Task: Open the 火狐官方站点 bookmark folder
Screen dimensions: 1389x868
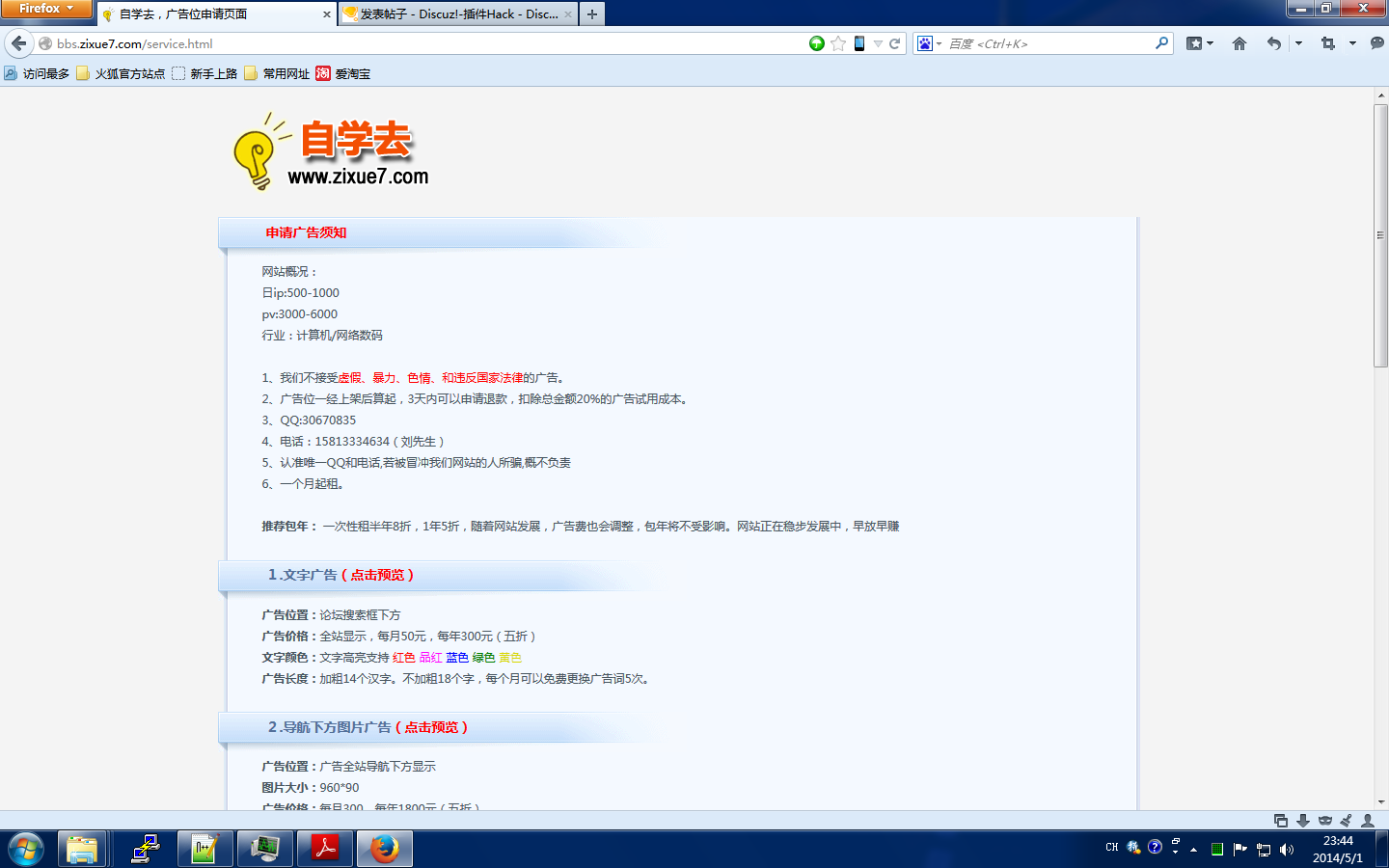Action: [121, 73]
